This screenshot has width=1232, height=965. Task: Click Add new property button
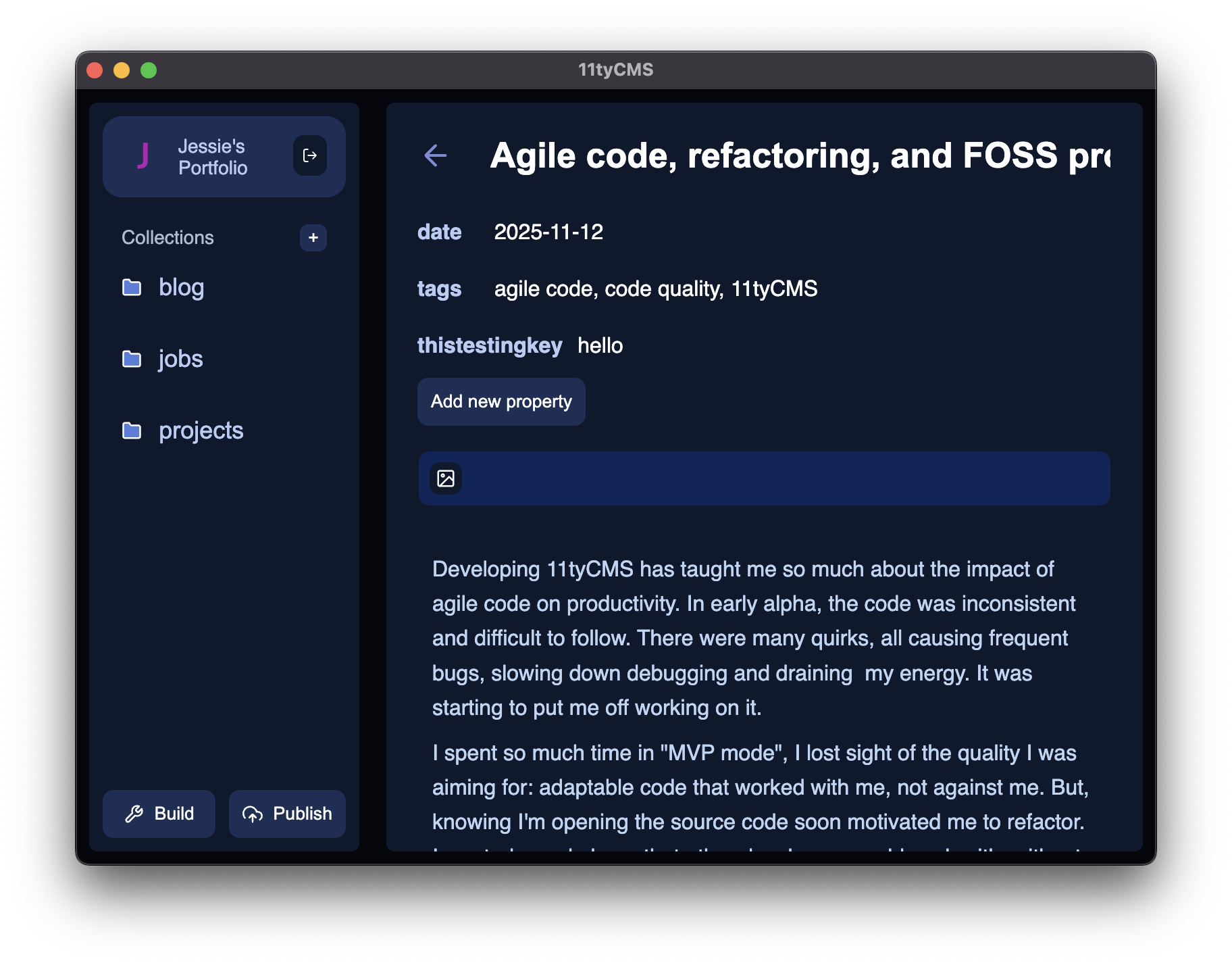(501, 401)
